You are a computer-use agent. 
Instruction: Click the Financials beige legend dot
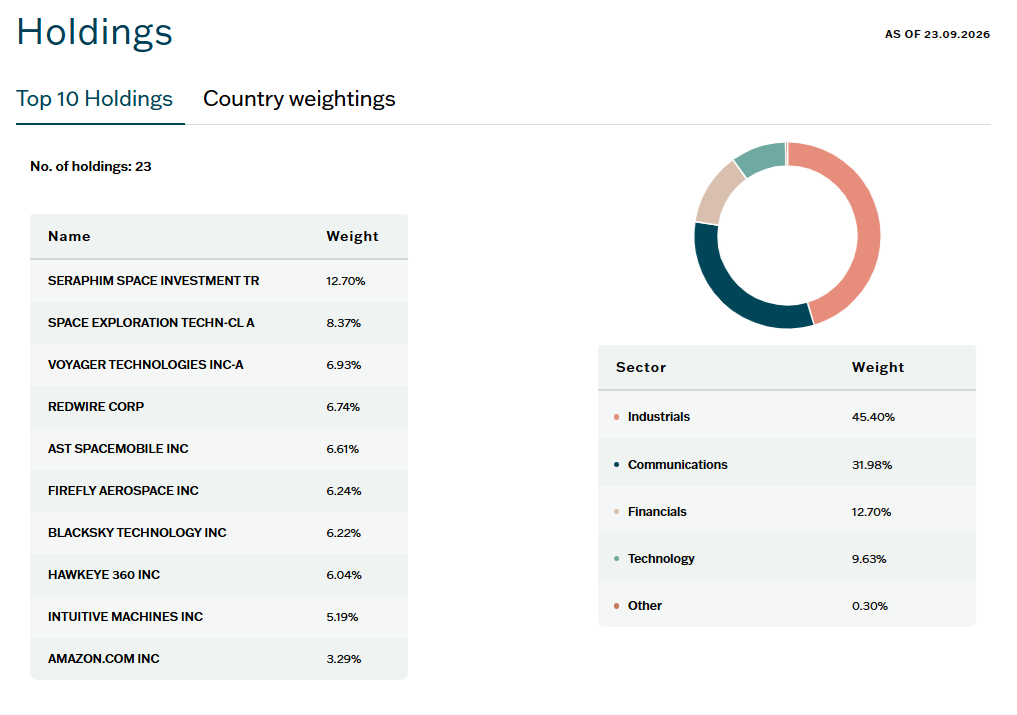click(616, 512)
